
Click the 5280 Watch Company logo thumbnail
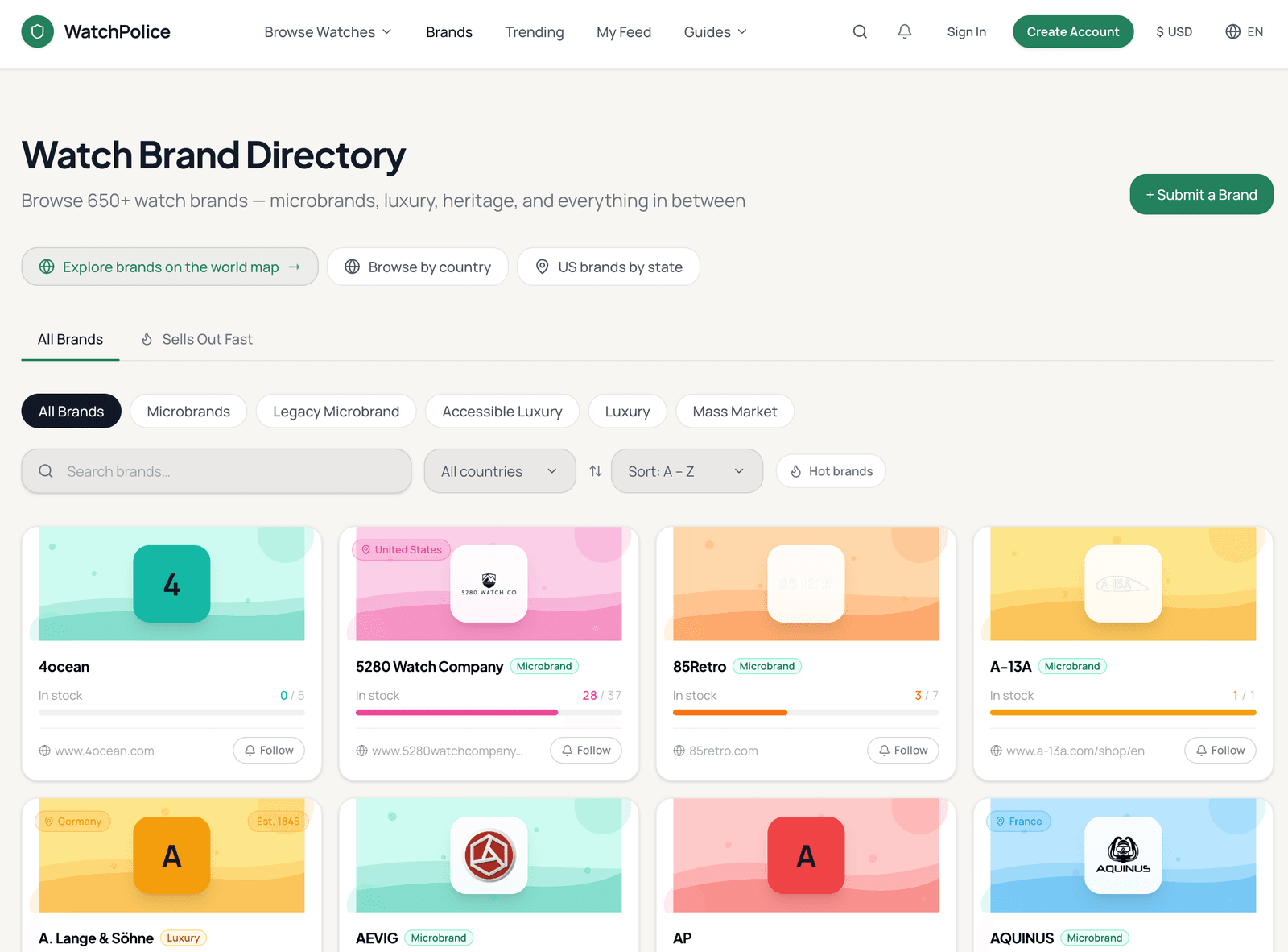(x=489, y=584)
